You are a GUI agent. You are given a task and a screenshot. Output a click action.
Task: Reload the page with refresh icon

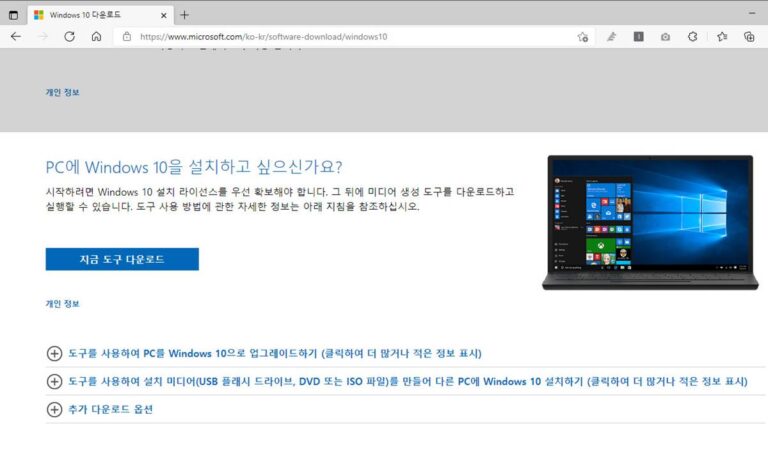pos(70,37)
